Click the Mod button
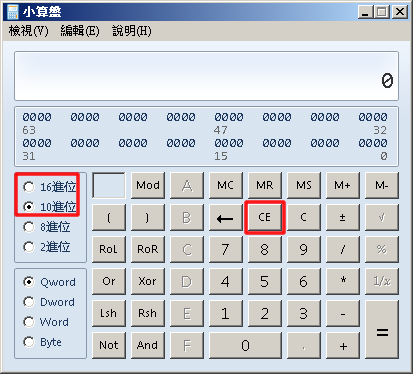Viewport: 413px width, 374px height. point(148,185)
